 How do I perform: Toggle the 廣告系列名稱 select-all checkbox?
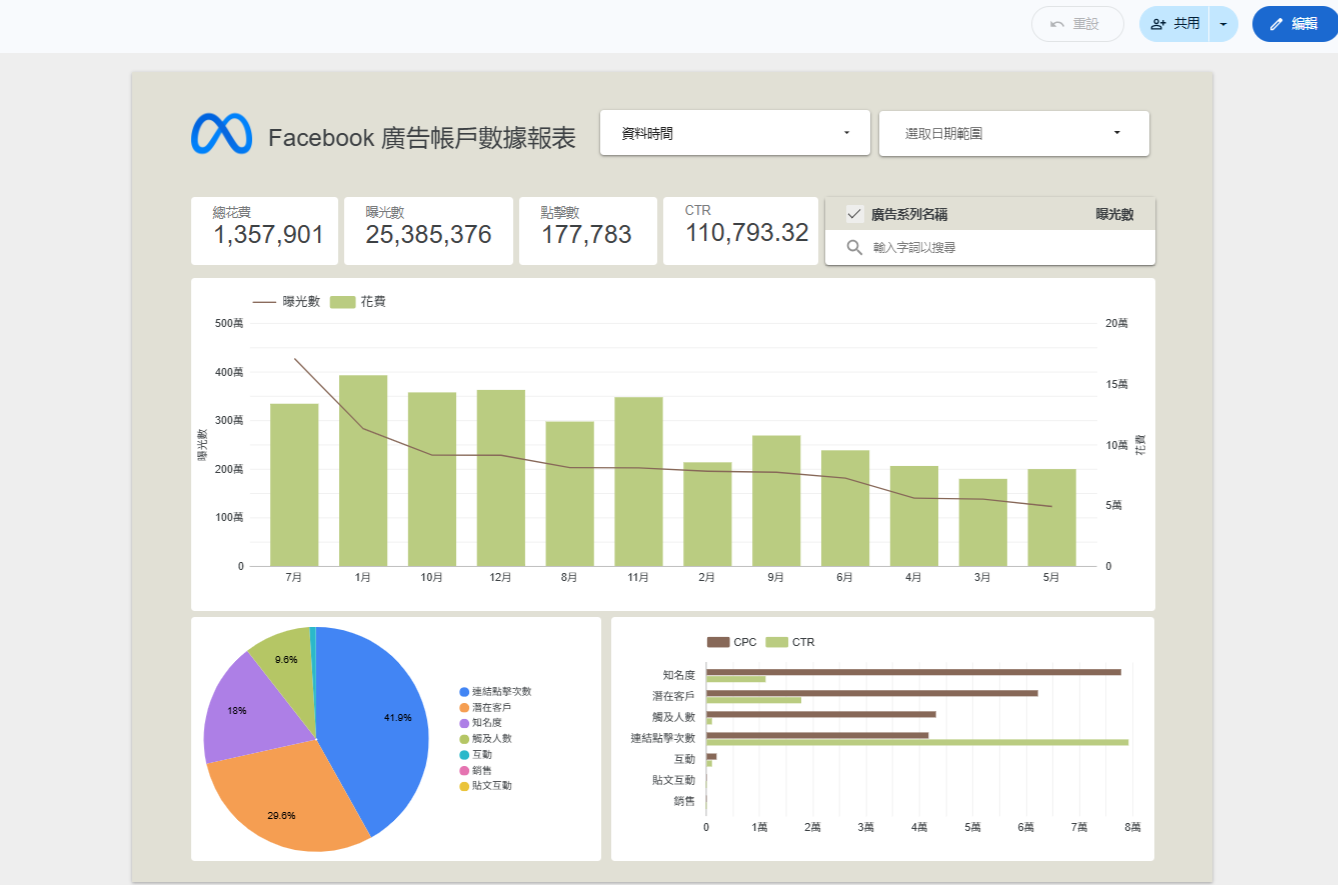point(854,213)
